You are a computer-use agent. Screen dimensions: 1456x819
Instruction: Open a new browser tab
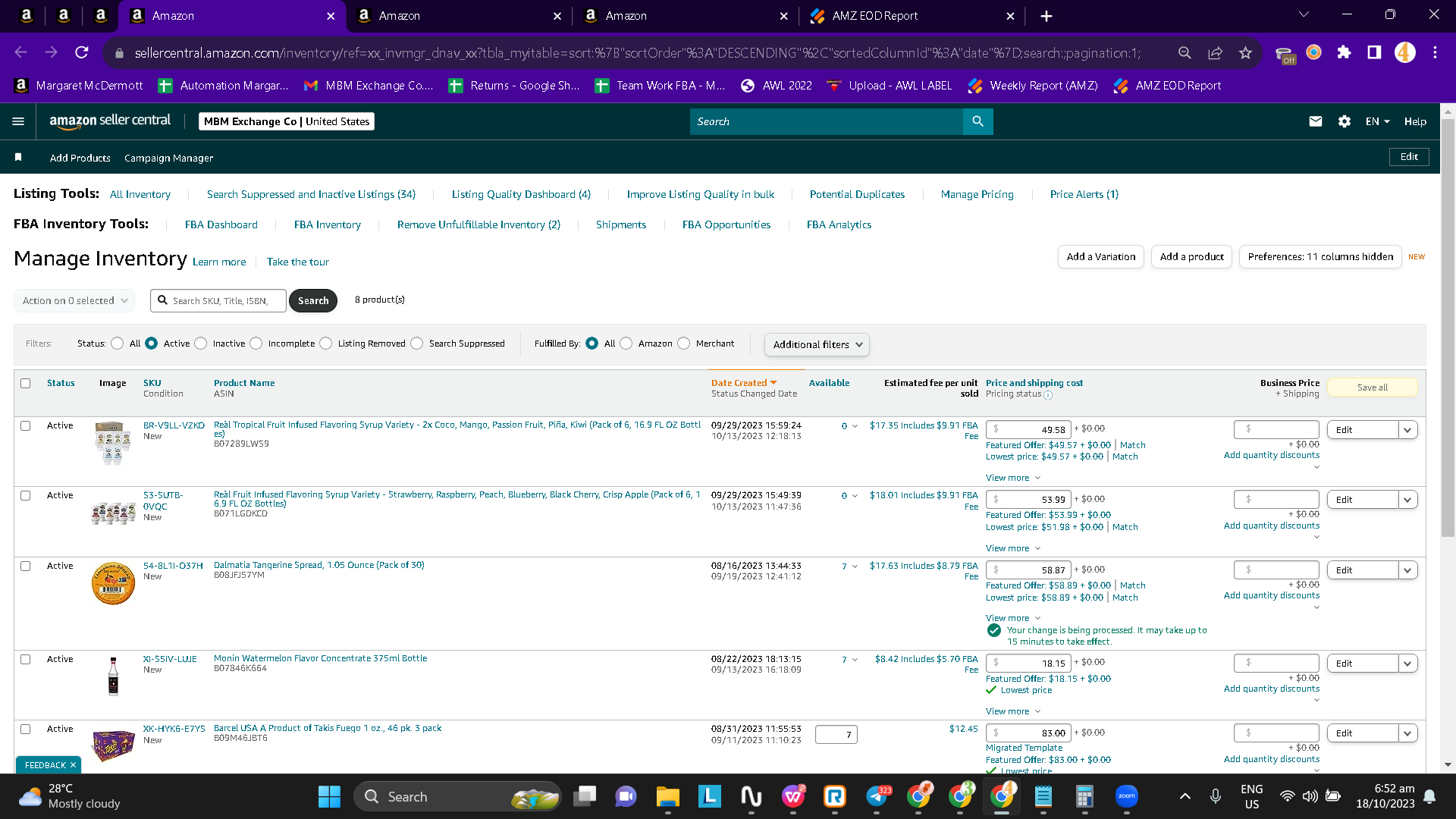[x=1046, y=16]
